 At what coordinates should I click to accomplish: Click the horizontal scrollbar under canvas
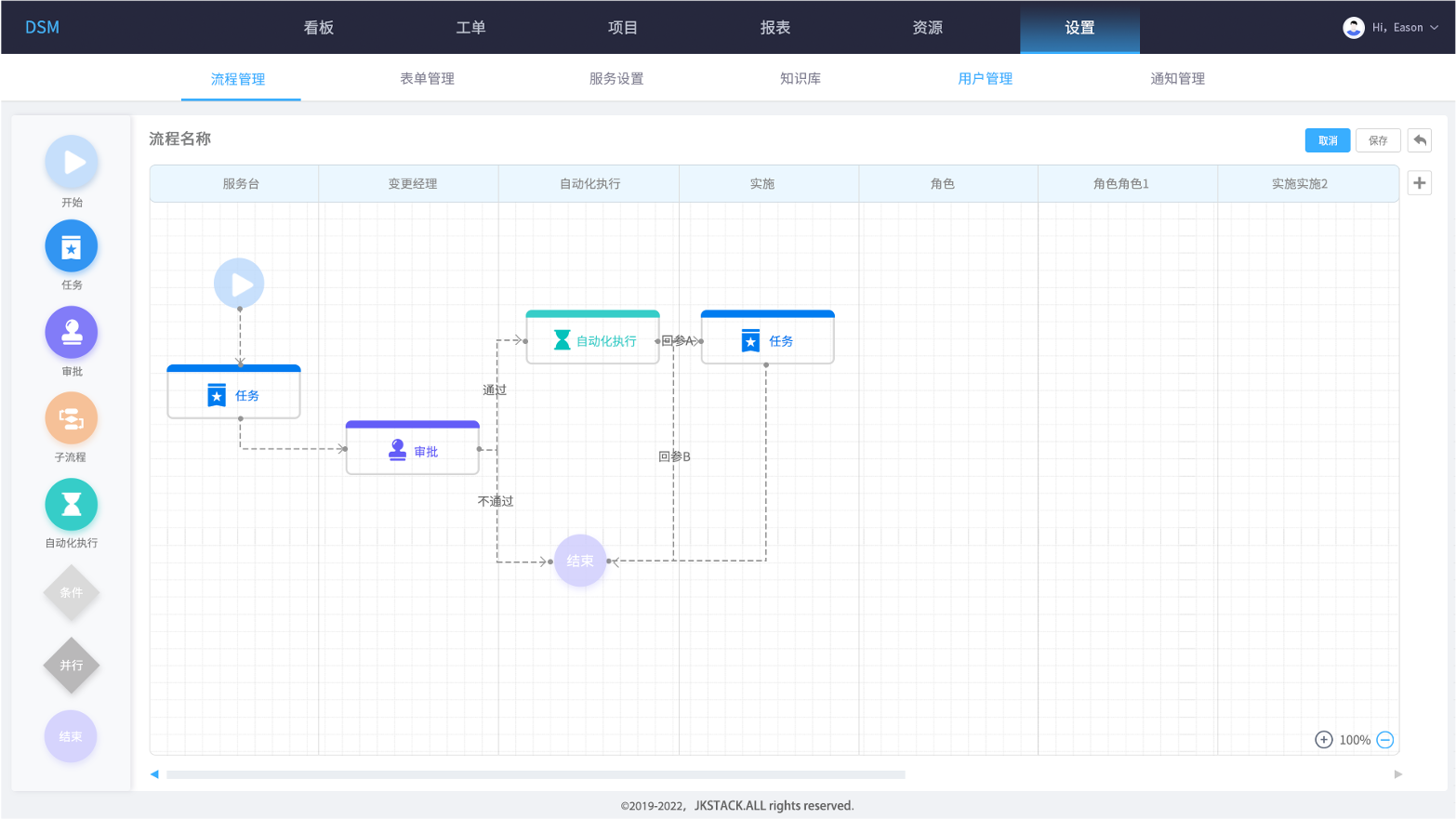(536, 774)
